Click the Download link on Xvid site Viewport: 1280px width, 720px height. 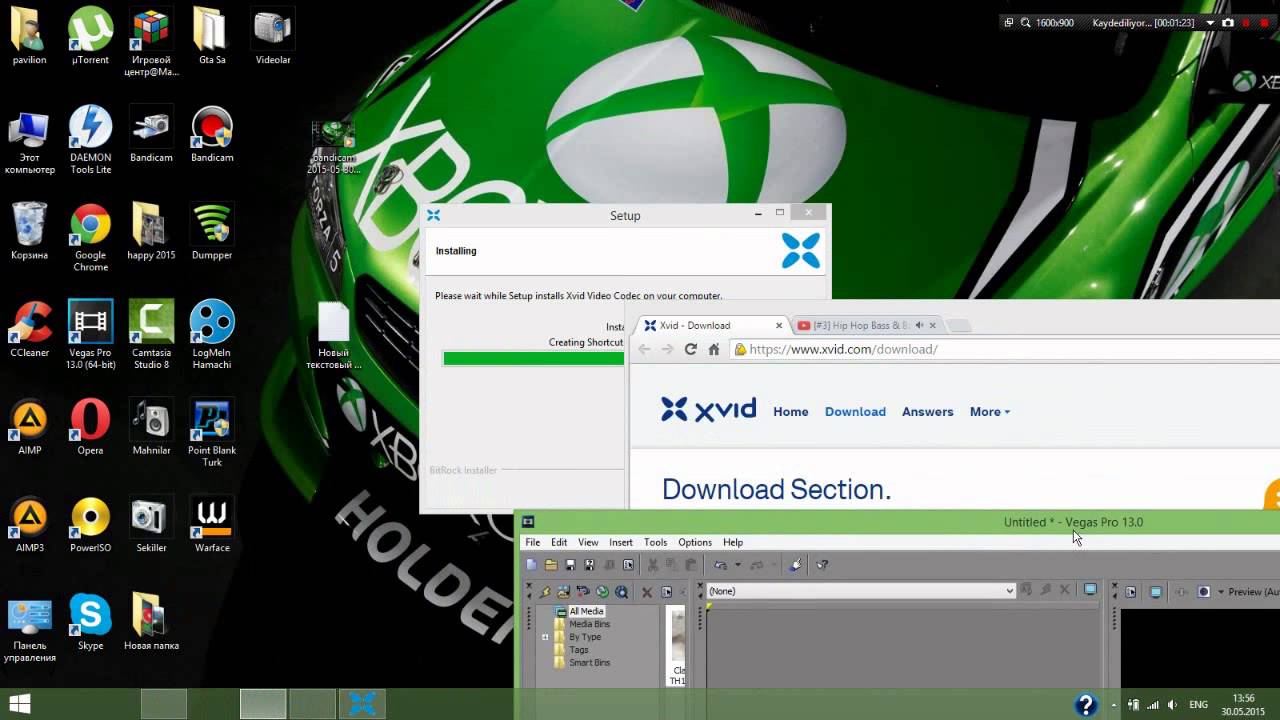click(x=855, y=412)
